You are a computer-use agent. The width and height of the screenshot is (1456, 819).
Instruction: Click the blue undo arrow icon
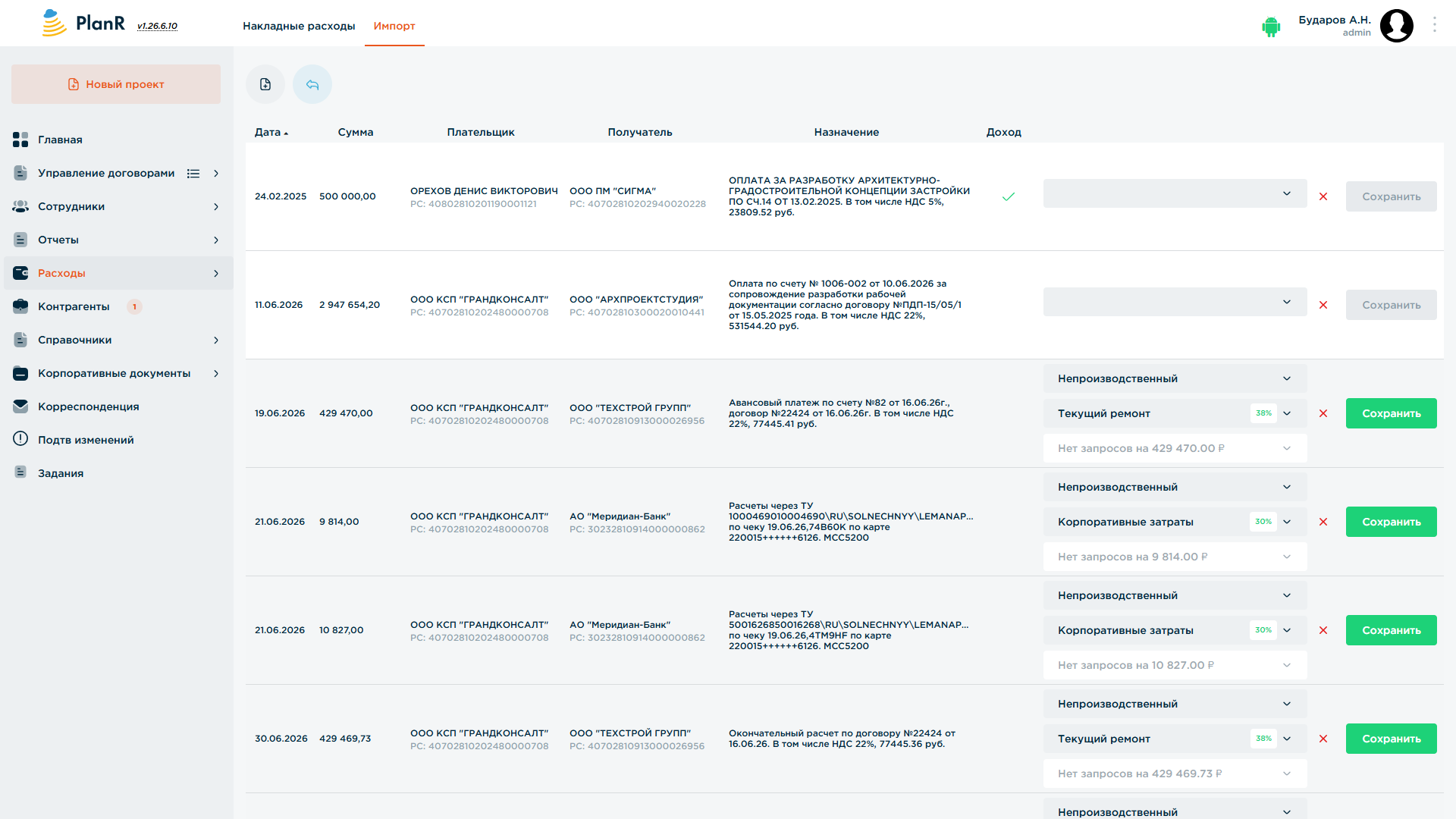pos(312,84)
